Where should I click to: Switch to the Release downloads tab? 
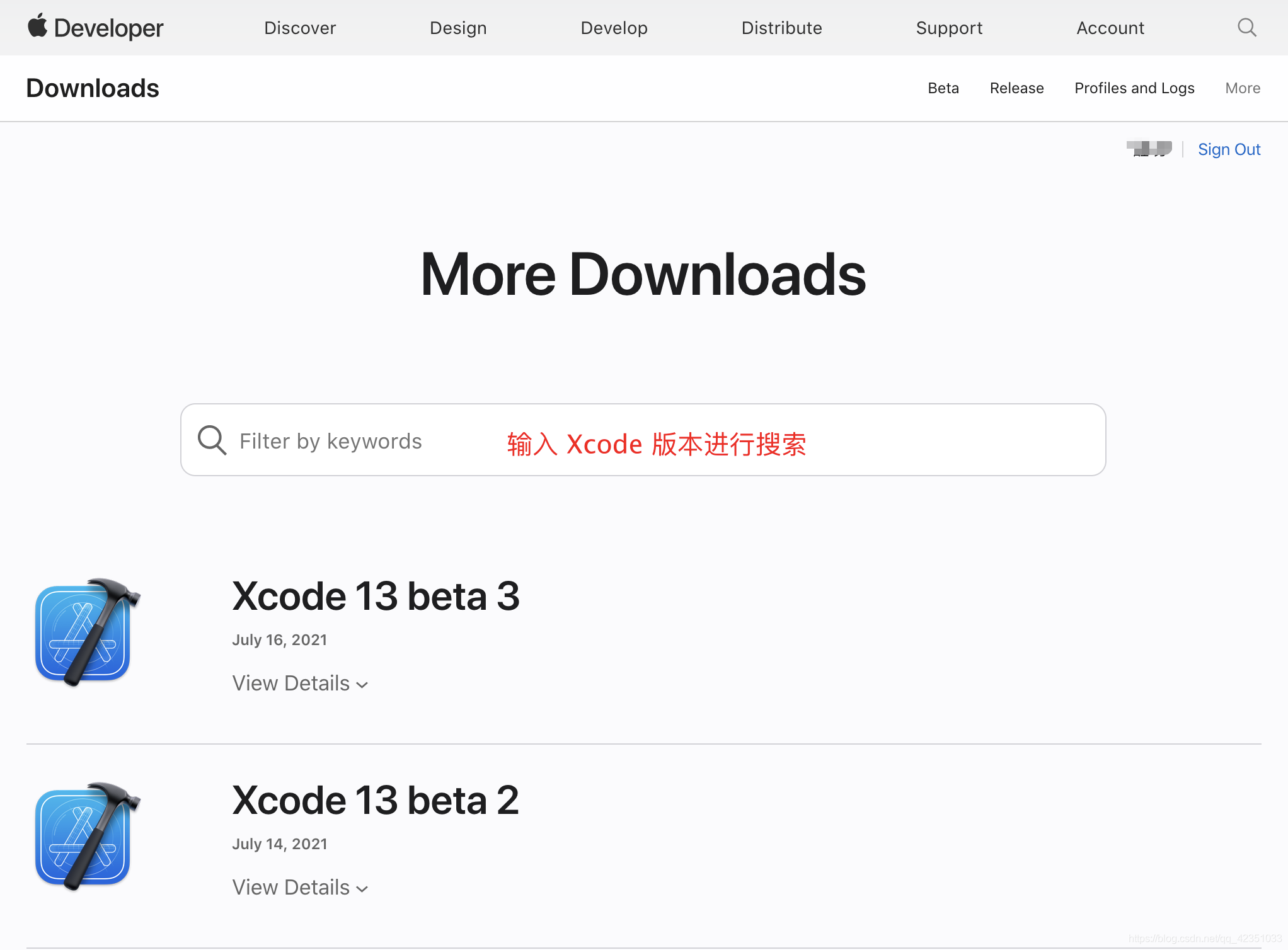[x=1016, y=88]
